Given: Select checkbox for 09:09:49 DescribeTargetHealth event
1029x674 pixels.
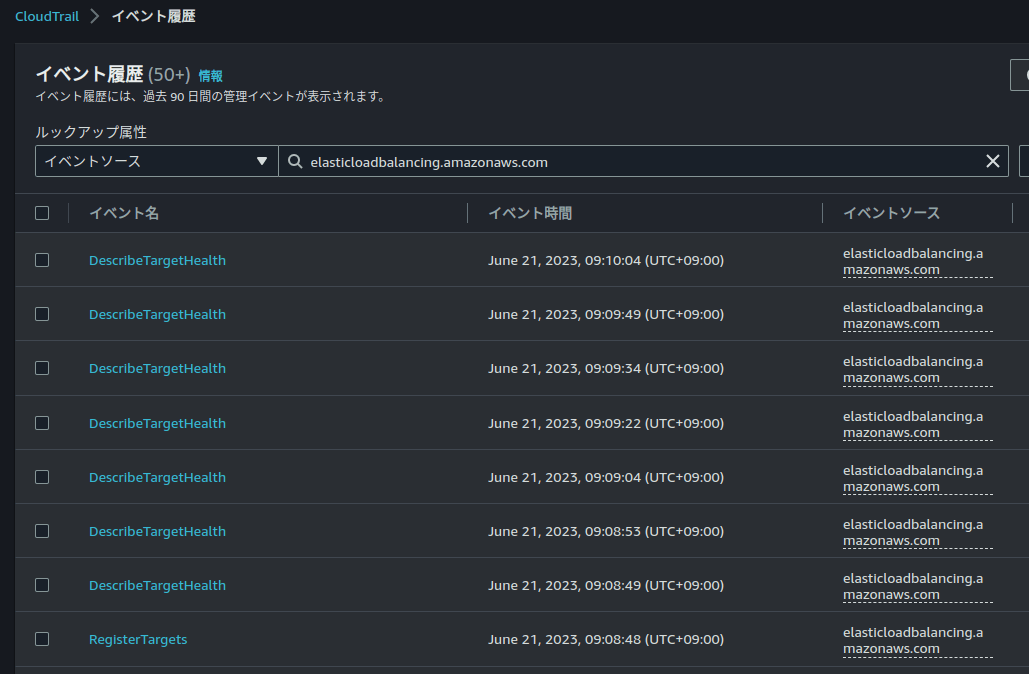Looking at the screenshot, I should point(42,314).
